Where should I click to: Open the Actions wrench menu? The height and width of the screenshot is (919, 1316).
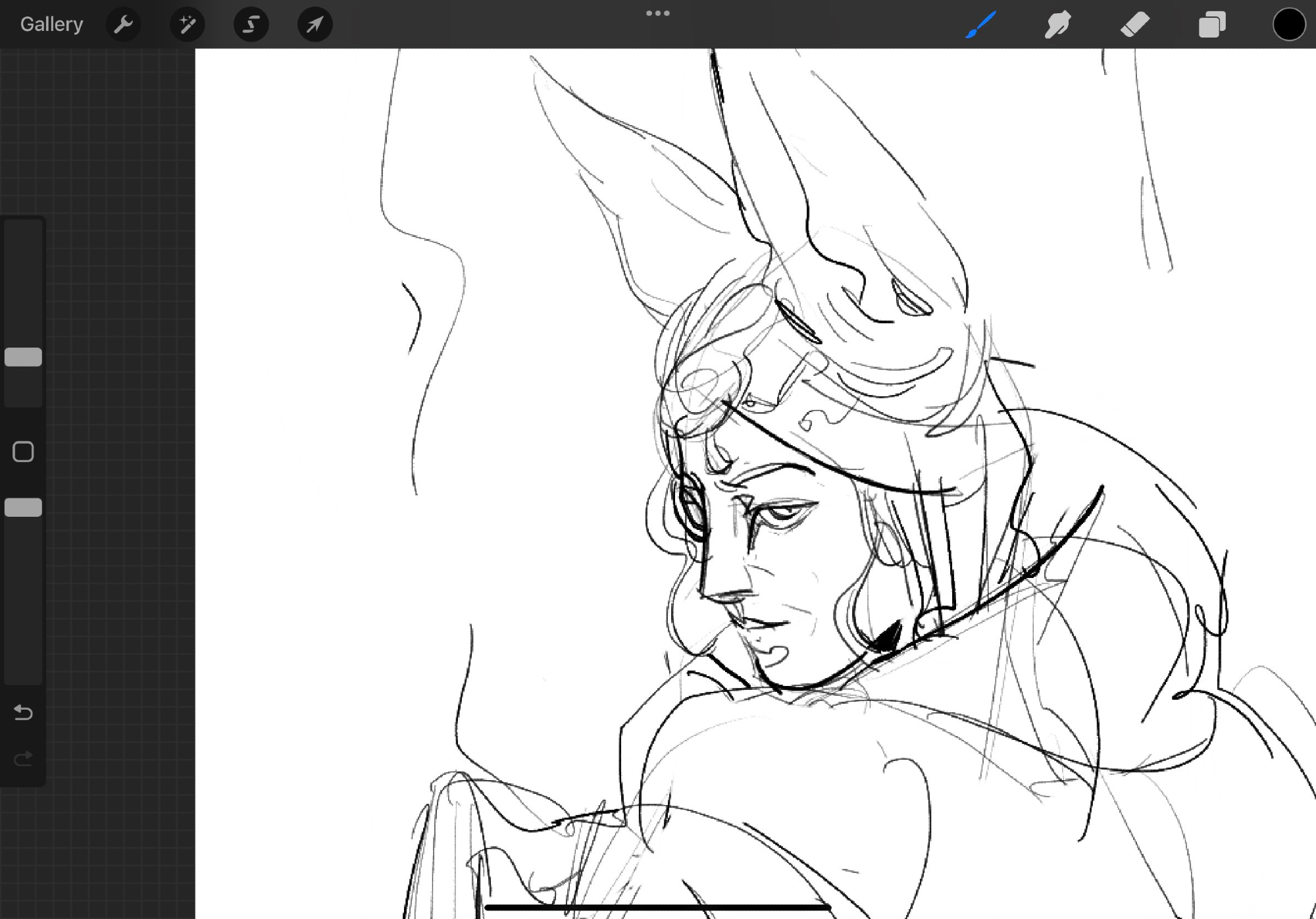pos(123,24)
